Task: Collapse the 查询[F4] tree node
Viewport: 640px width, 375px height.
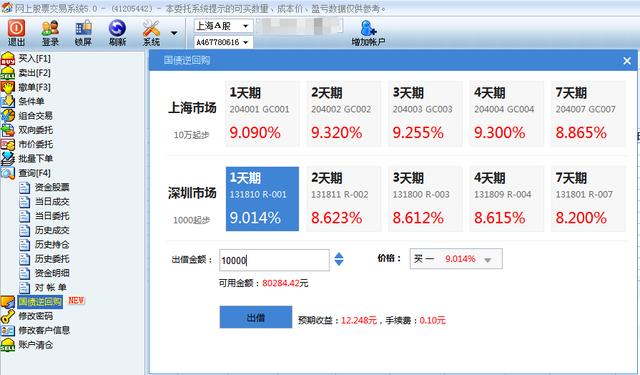Action: (x=34, y=173)
